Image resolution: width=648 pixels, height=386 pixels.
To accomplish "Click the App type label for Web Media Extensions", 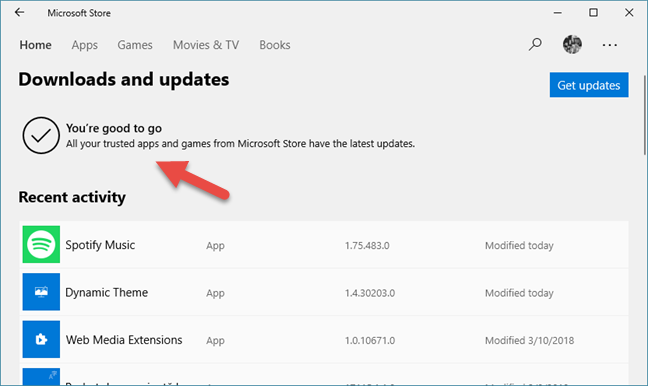I will pyautogui.click(x=215, y=341).
